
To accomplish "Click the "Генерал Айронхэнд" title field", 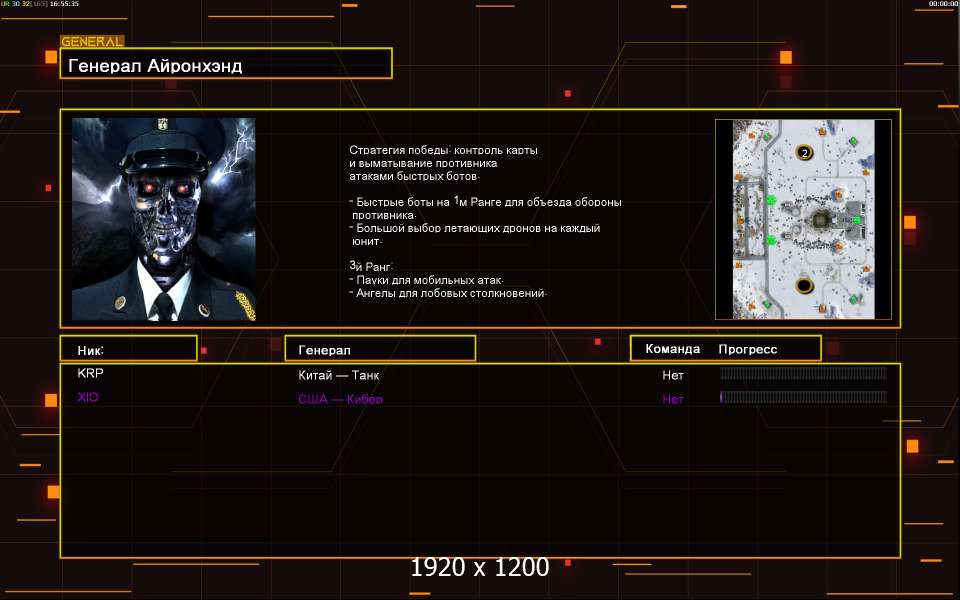I will click(226, 63).
